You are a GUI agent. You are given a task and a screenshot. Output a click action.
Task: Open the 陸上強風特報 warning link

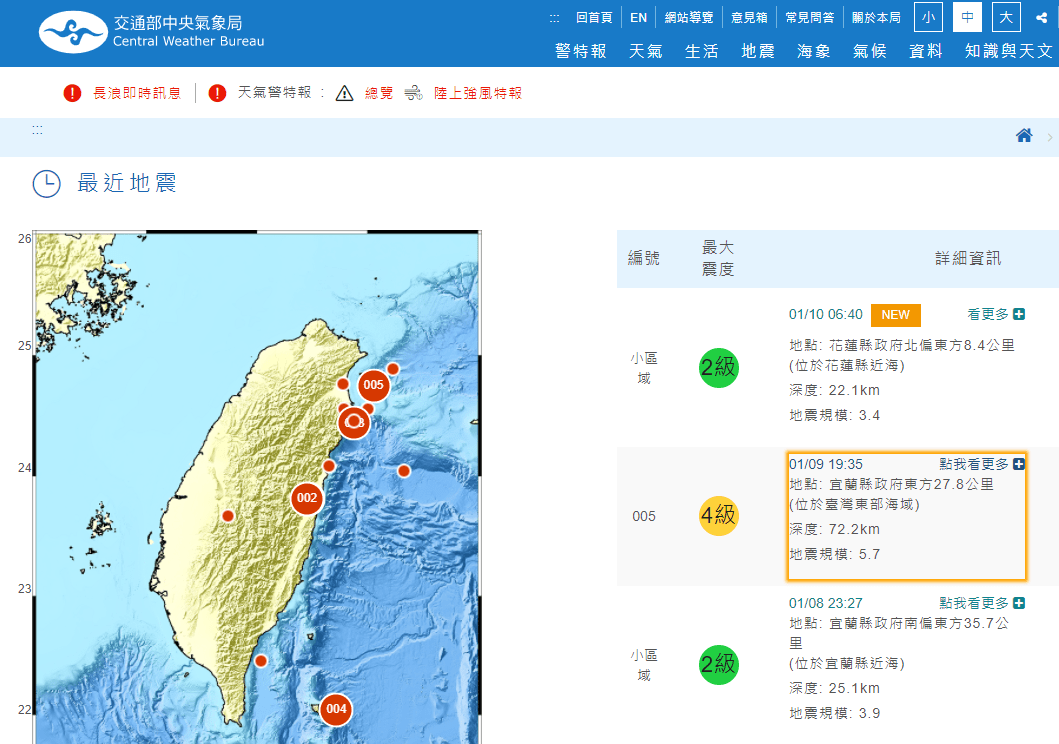pyautogui.click(x=478, y=93)
